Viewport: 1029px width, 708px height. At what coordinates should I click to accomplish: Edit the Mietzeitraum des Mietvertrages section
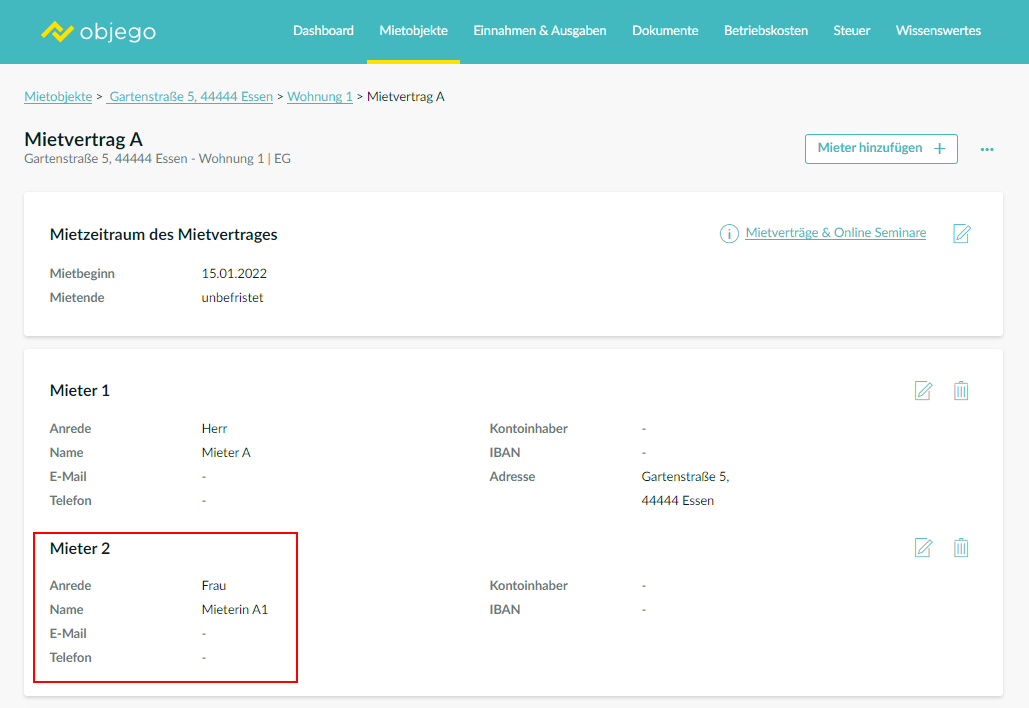click(961, 234)
